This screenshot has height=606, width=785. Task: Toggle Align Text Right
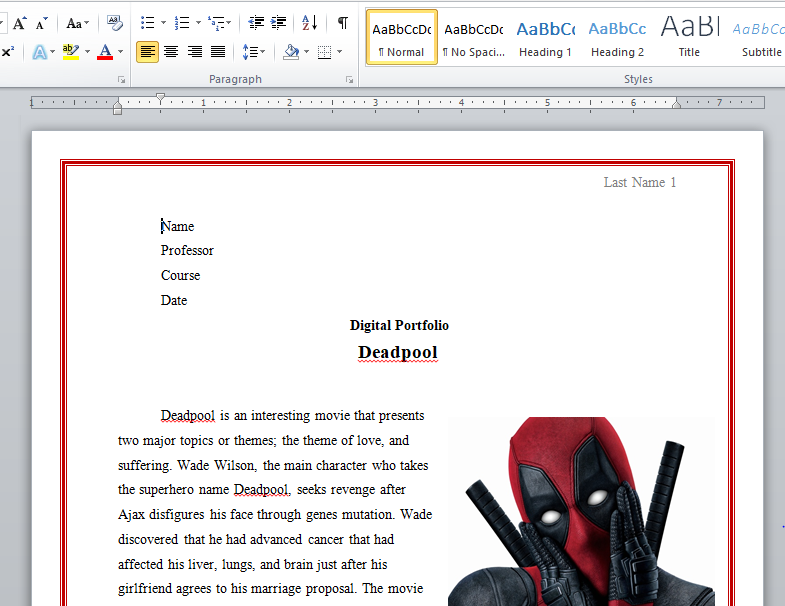(x=194, y=52)
